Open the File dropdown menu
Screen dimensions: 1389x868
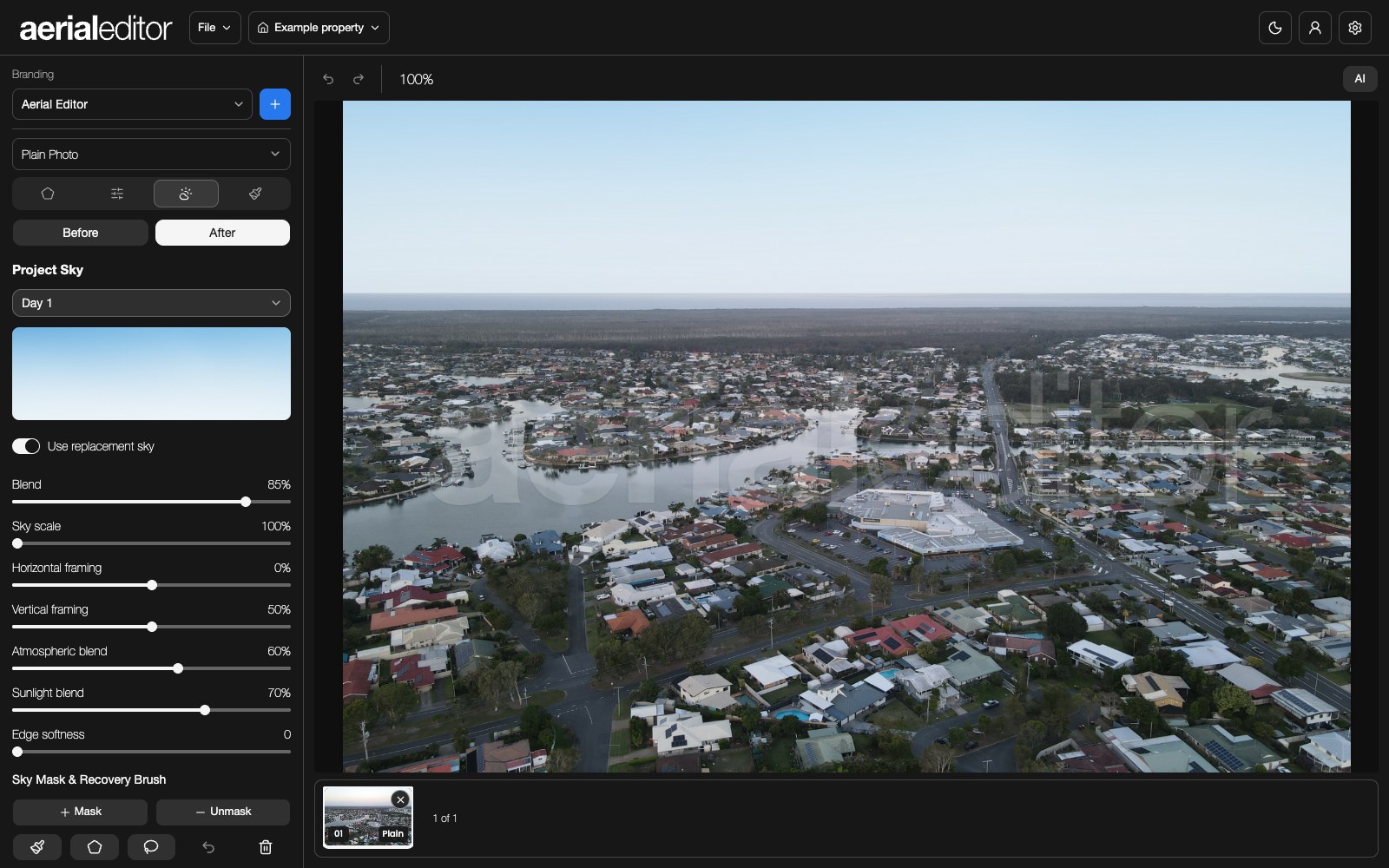(x=214, y=28)
